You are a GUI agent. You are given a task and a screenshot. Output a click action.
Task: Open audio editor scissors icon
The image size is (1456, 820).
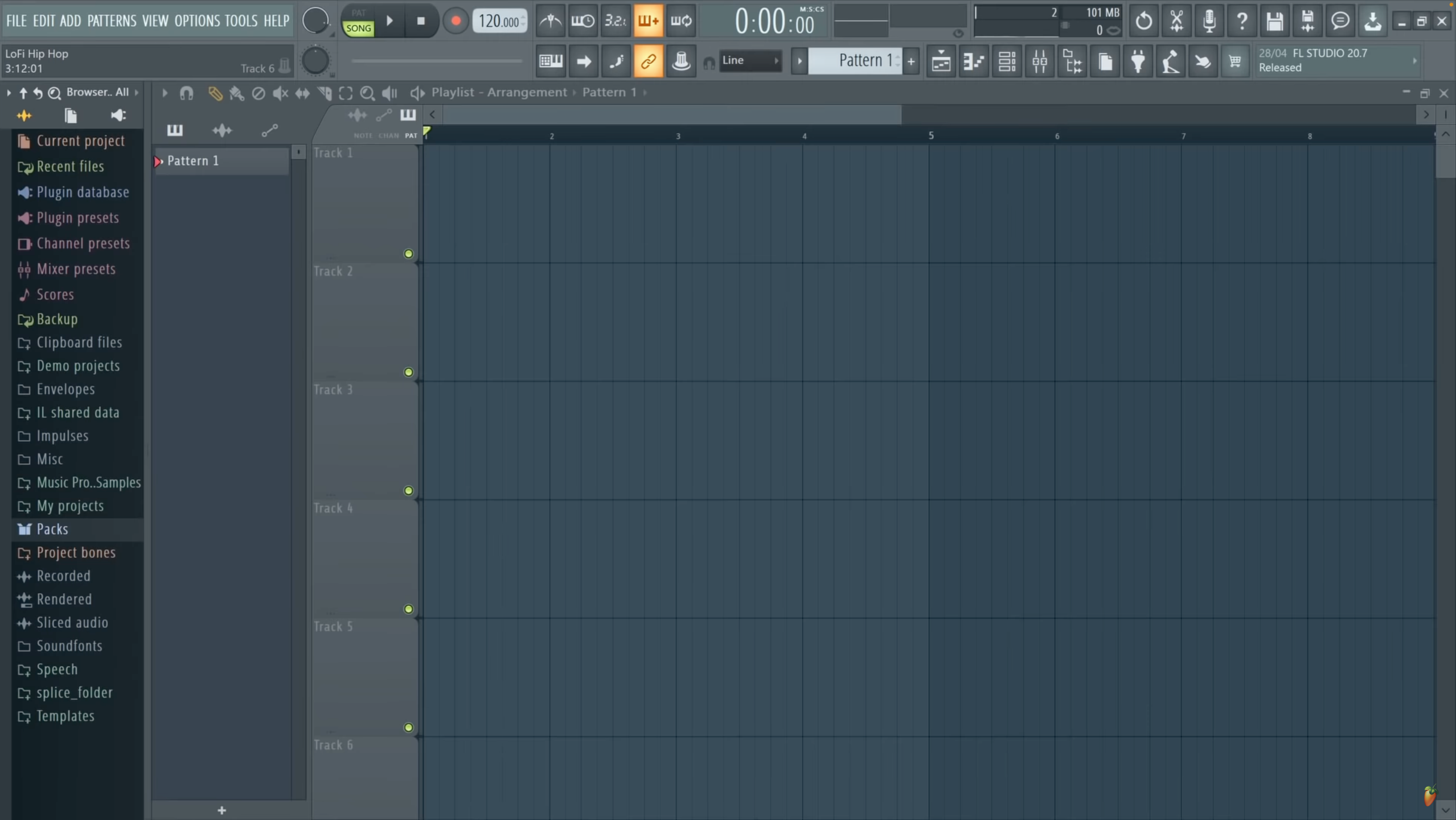1176,21
